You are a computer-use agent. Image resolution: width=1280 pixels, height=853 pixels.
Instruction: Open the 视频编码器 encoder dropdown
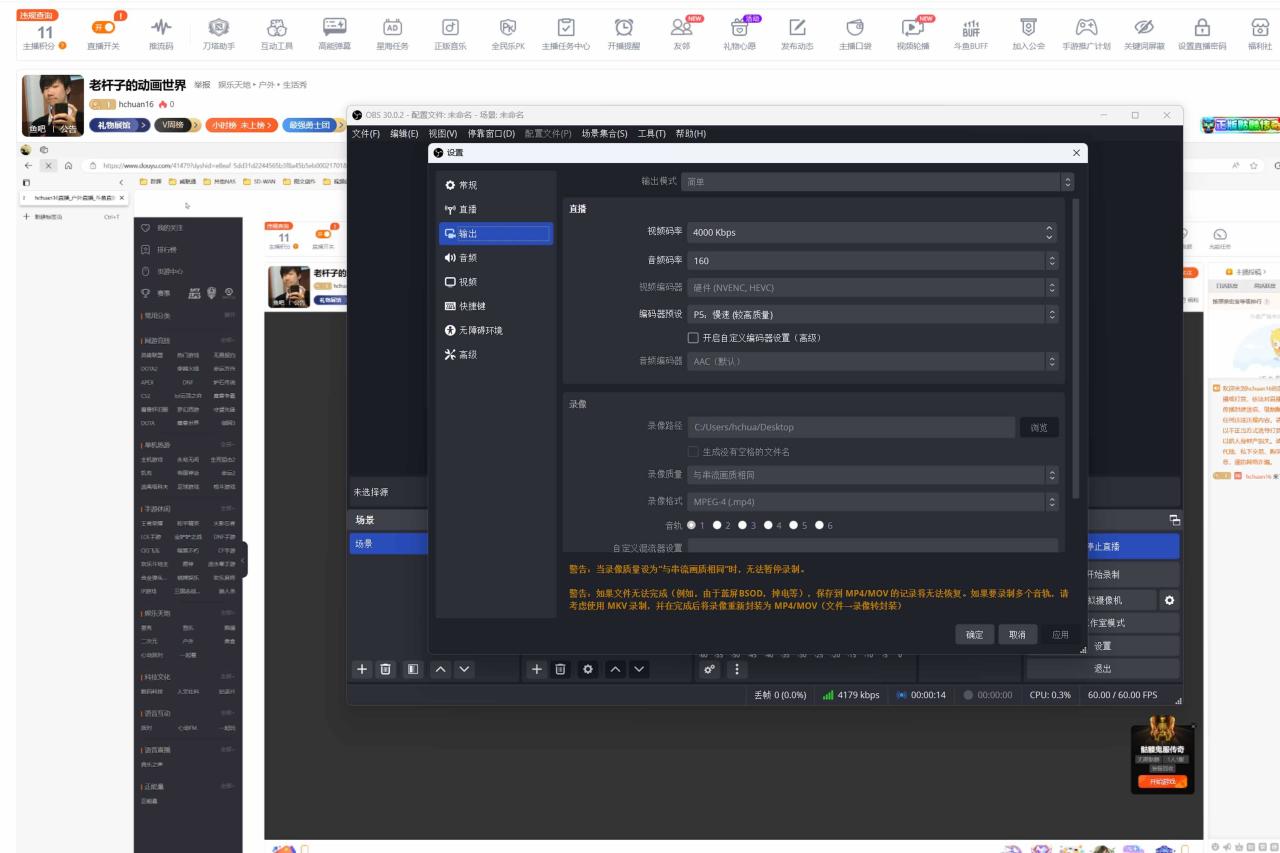[873, 288]
